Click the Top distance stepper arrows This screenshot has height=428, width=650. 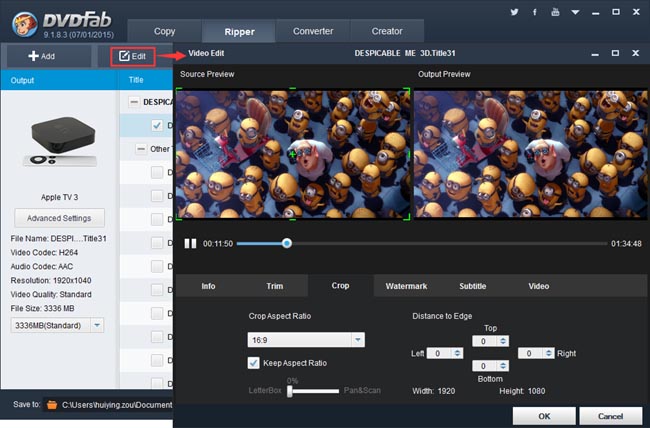point(503,341)
